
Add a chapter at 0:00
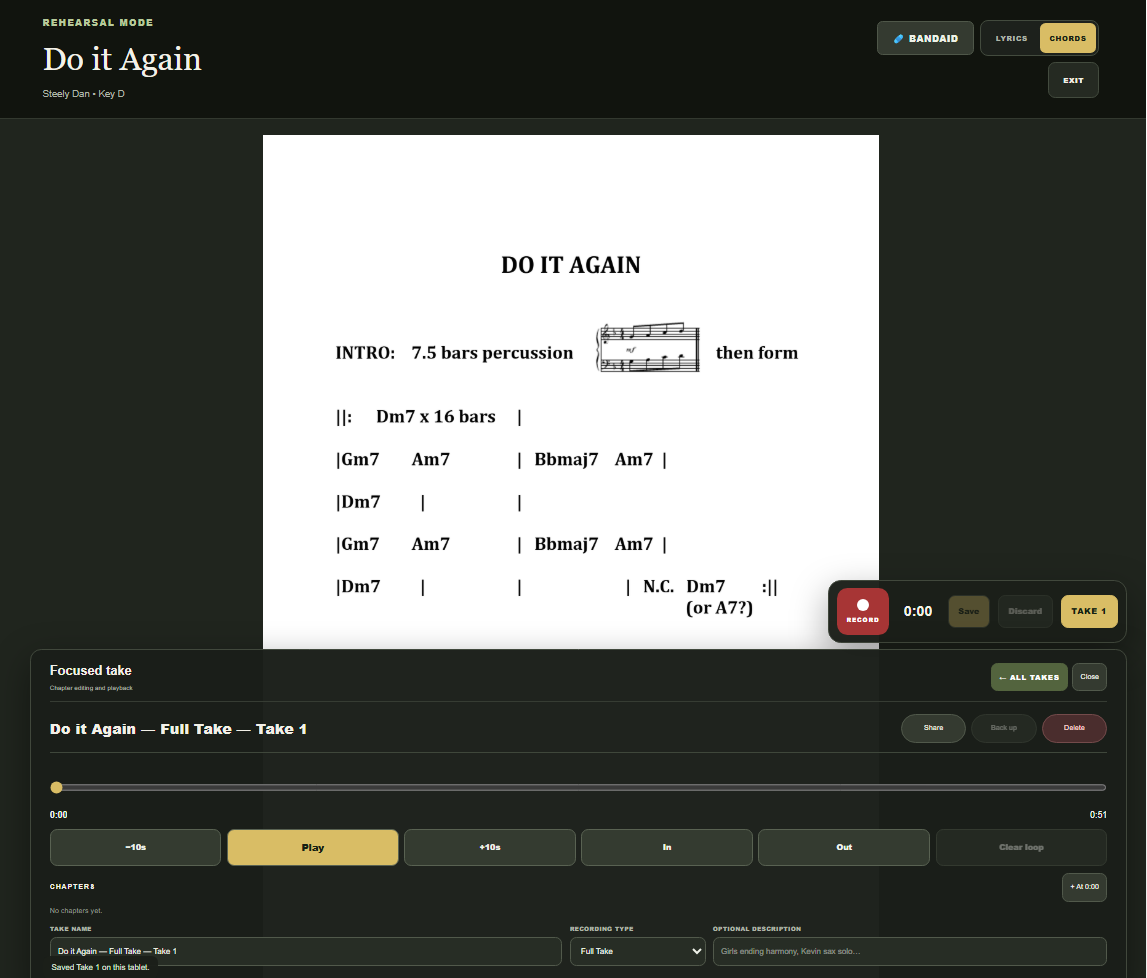pyautogui.click(x=1084, y=887)
